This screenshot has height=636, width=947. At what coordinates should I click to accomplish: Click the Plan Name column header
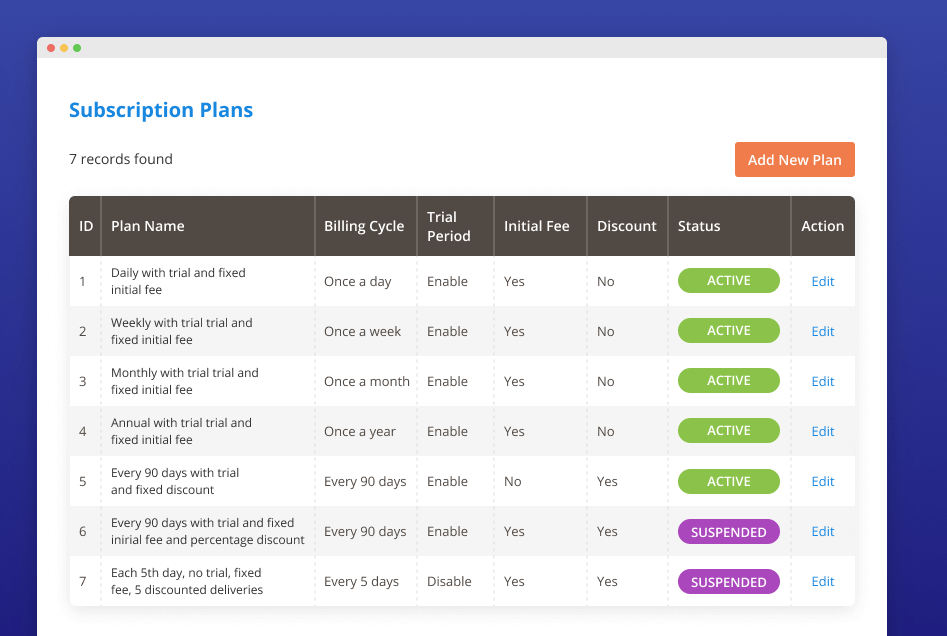coord(148,226)
